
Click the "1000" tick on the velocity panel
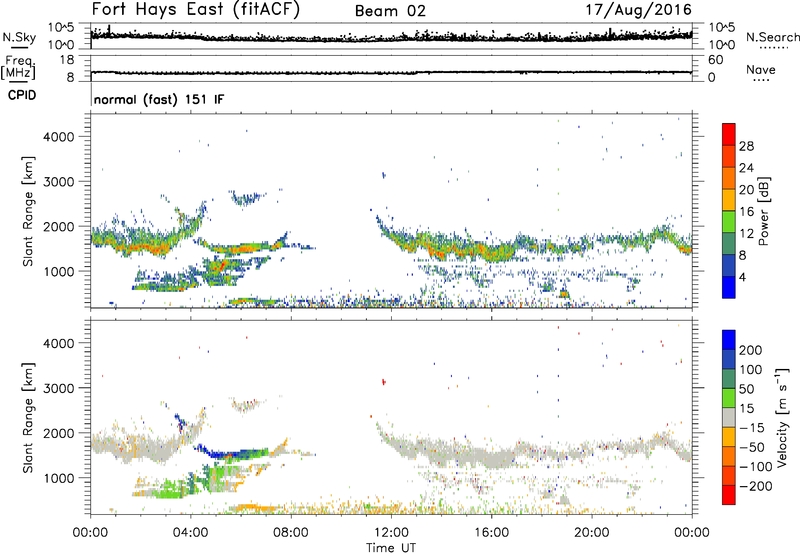pyautogui.click(x=58, y=478)
